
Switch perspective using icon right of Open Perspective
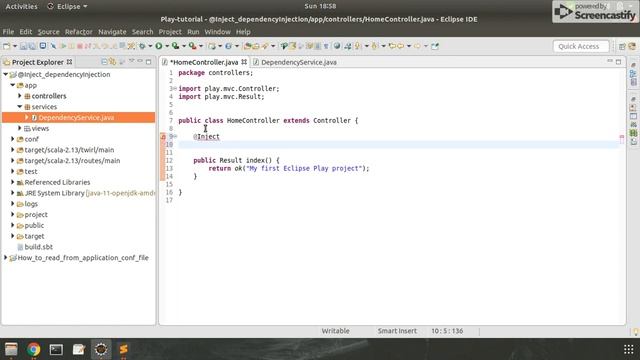(x=632, y=47)
